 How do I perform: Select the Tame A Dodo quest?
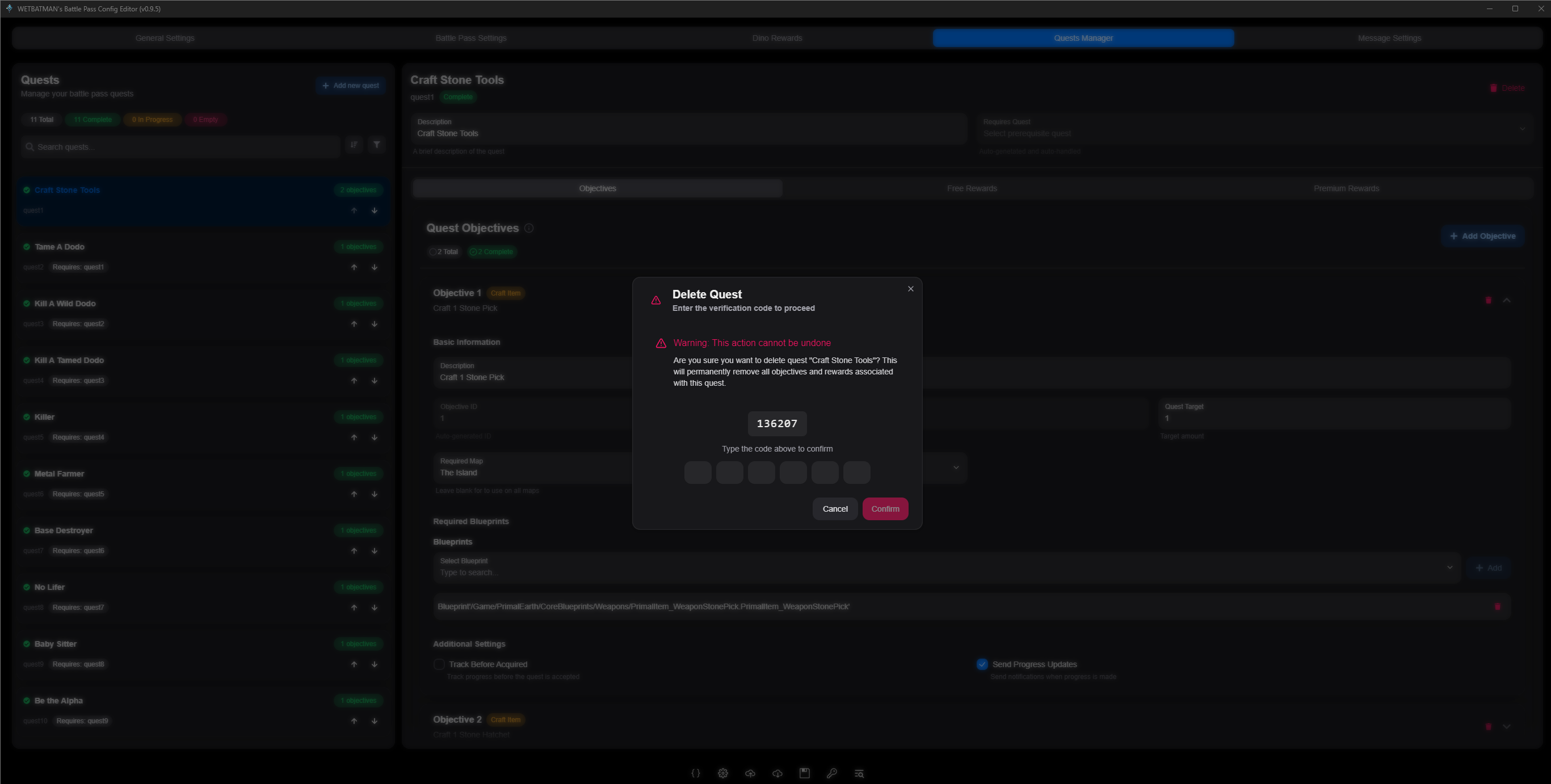point(203,256)
